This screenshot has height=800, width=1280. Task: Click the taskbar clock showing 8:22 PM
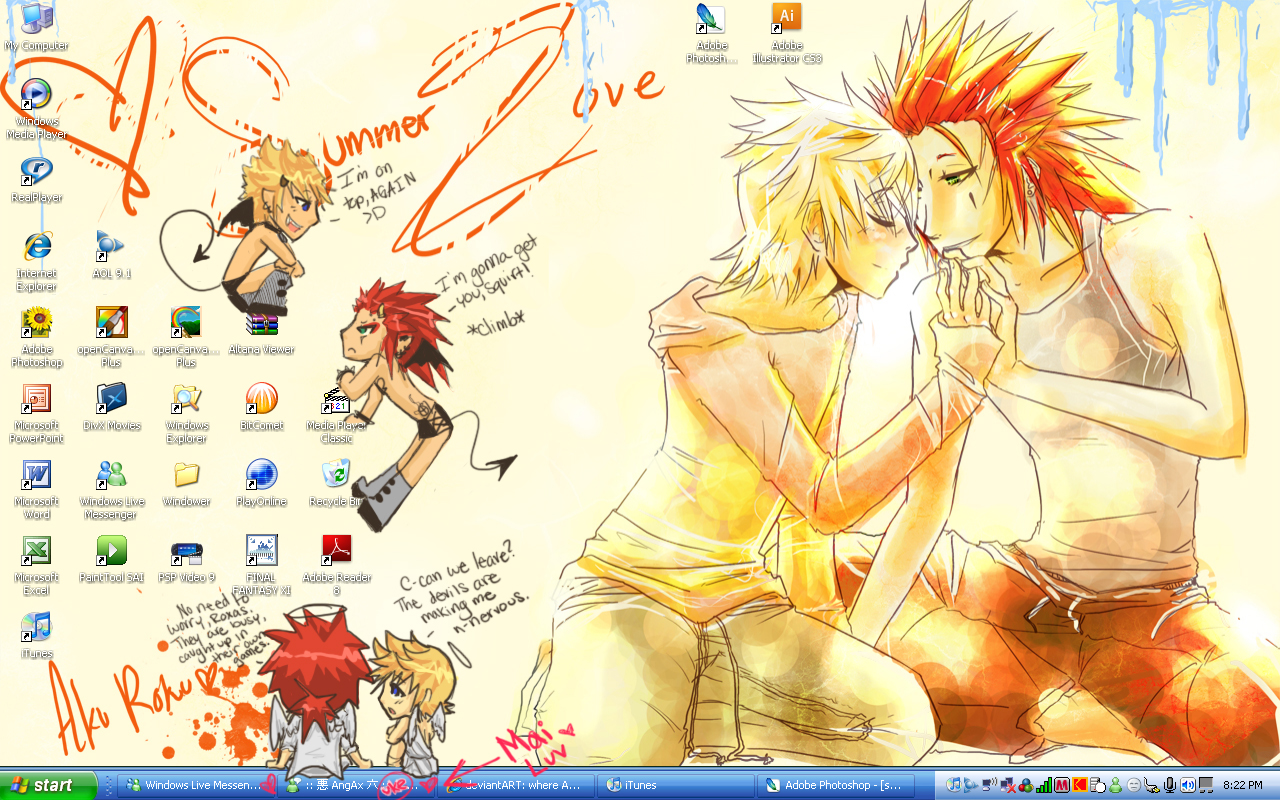[1243, 785]
